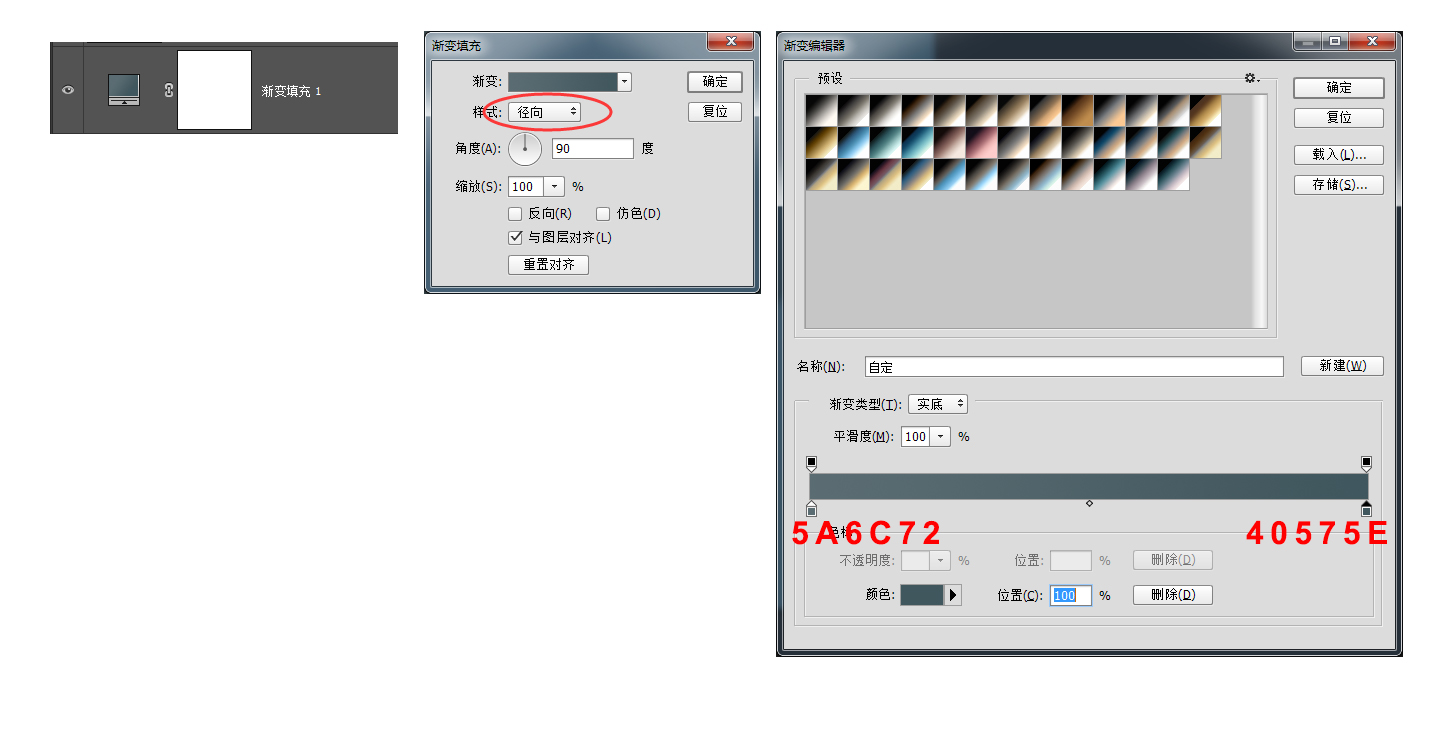The image size is (1432, 746).
Task: Minimize the 渐变编辑器 window
Action: coord(1305,41)
